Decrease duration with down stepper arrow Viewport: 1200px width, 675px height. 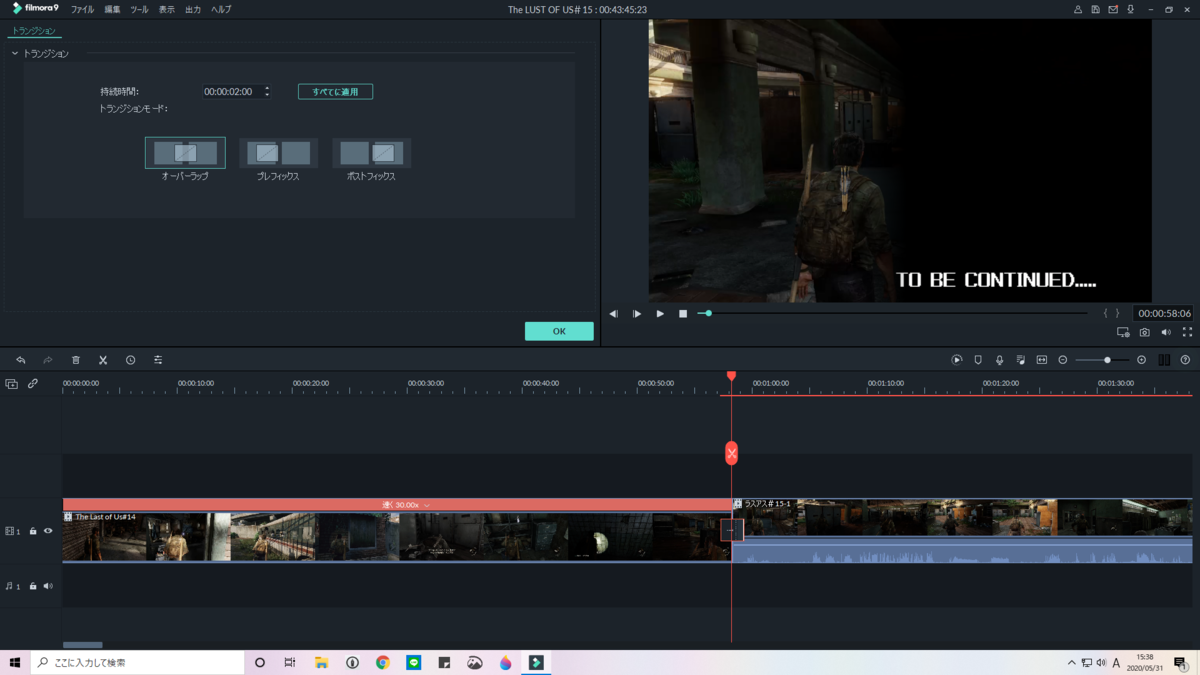267,94
